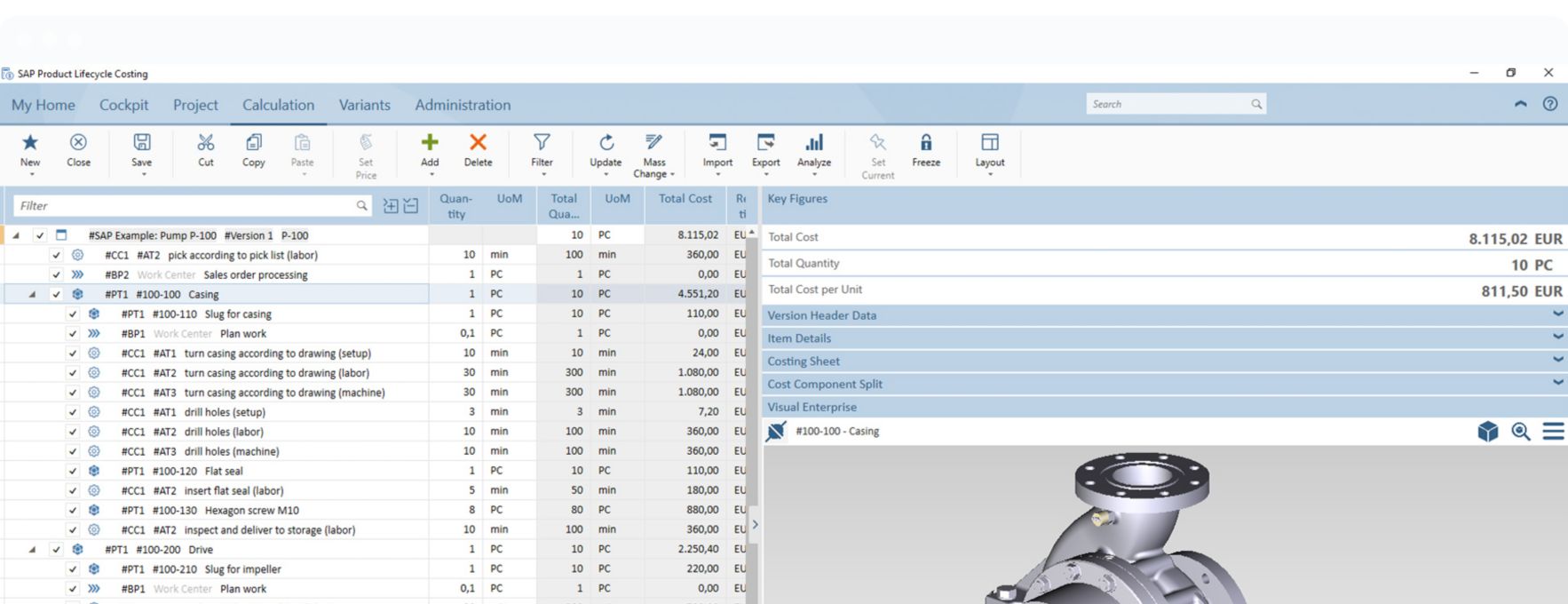Click the Analyze chart icon
Image resolution: width=1568 pixels, height=604 pixels.
pyautogui.click(x=813, y=143)
